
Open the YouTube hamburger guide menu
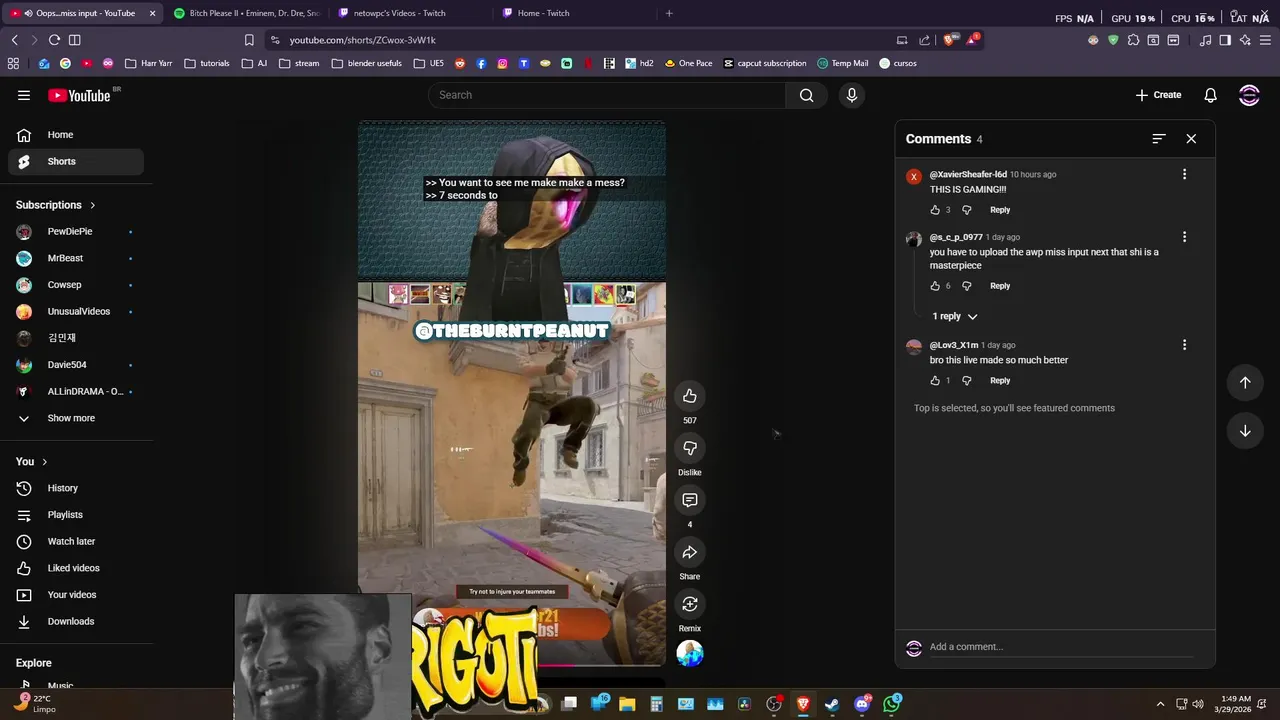(x=24, y=95)
